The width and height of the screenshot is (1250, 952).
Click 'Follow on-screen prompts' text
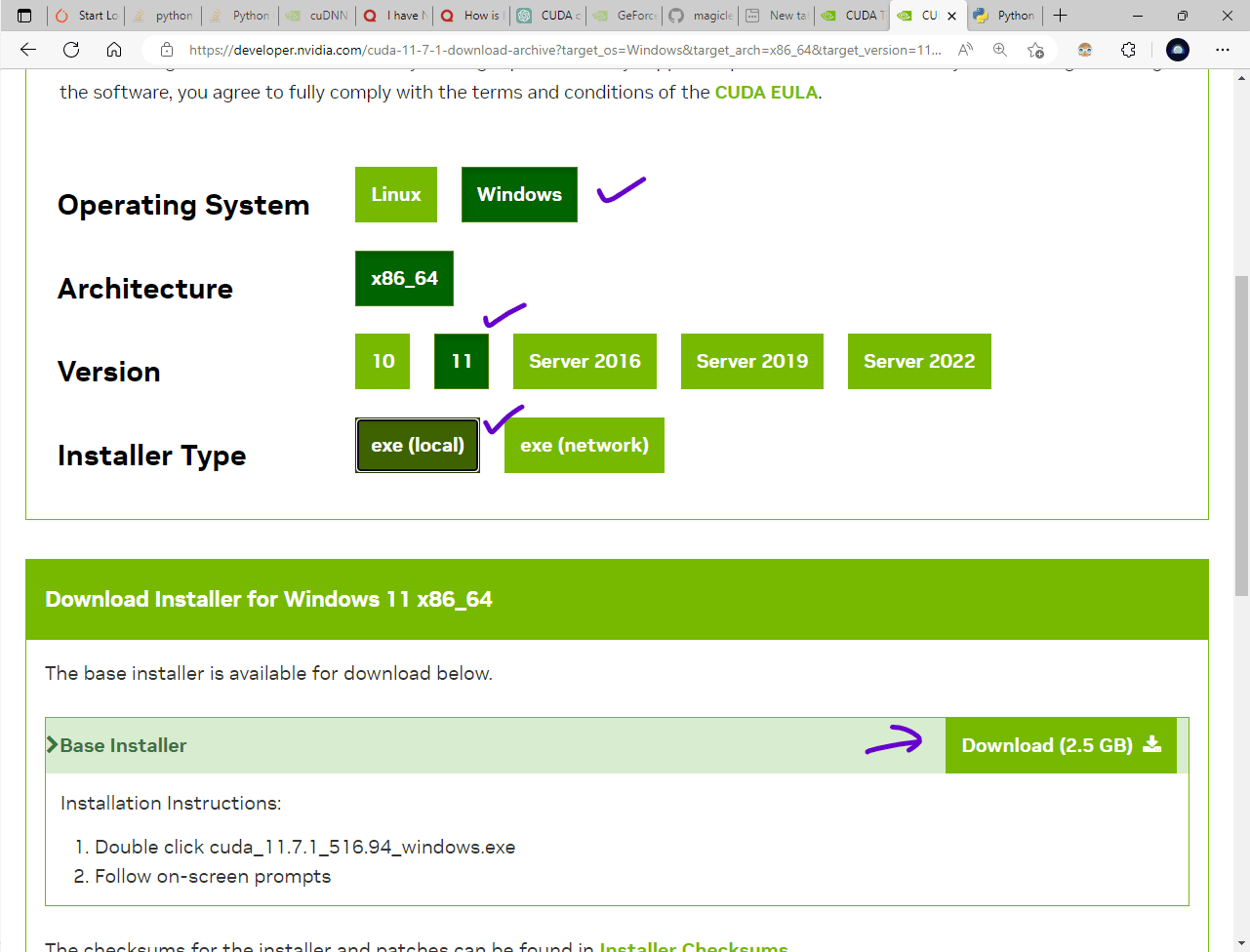click(x=213, y=876)
